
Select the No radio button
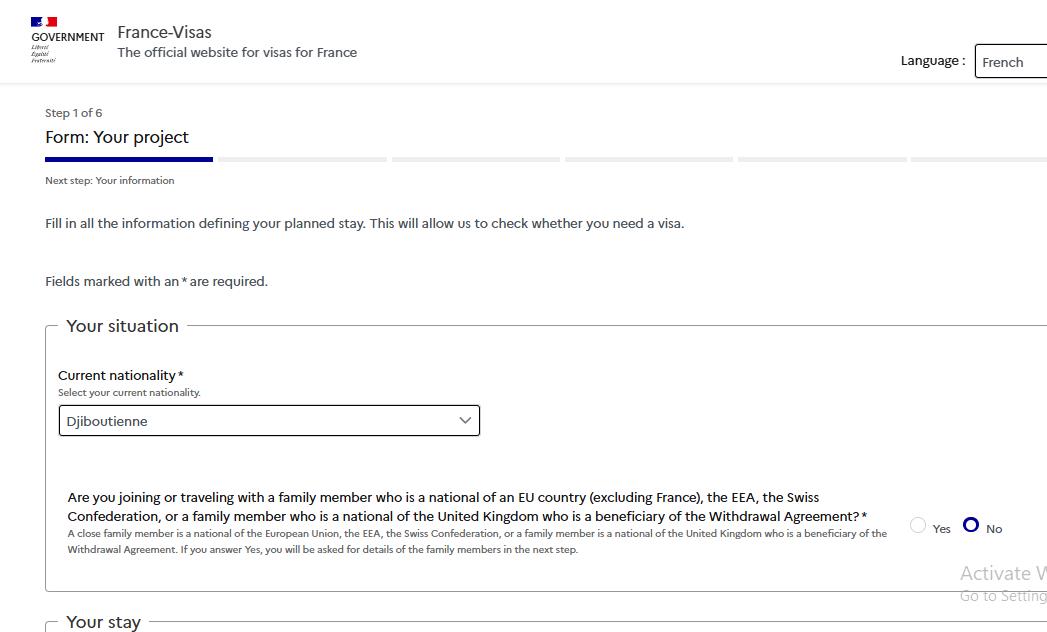tap(971, 525)
